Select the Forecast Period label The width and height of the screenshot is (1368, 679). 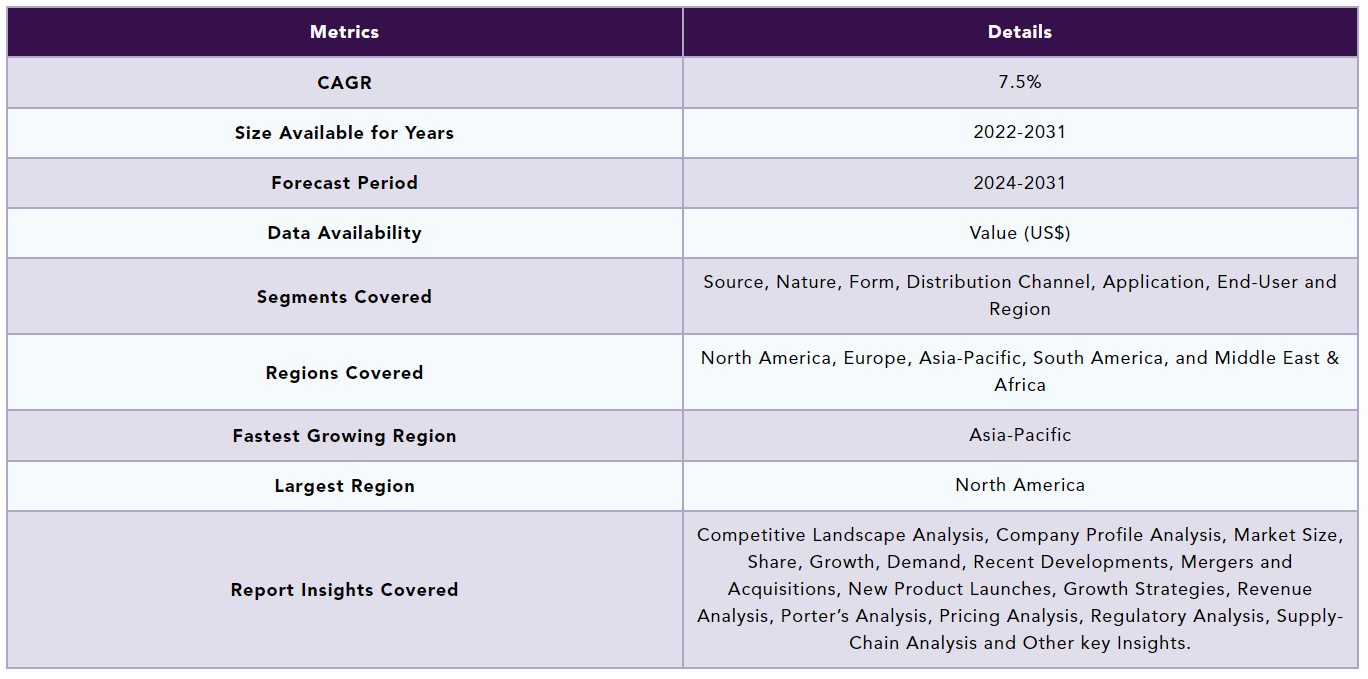pos(344,183)
